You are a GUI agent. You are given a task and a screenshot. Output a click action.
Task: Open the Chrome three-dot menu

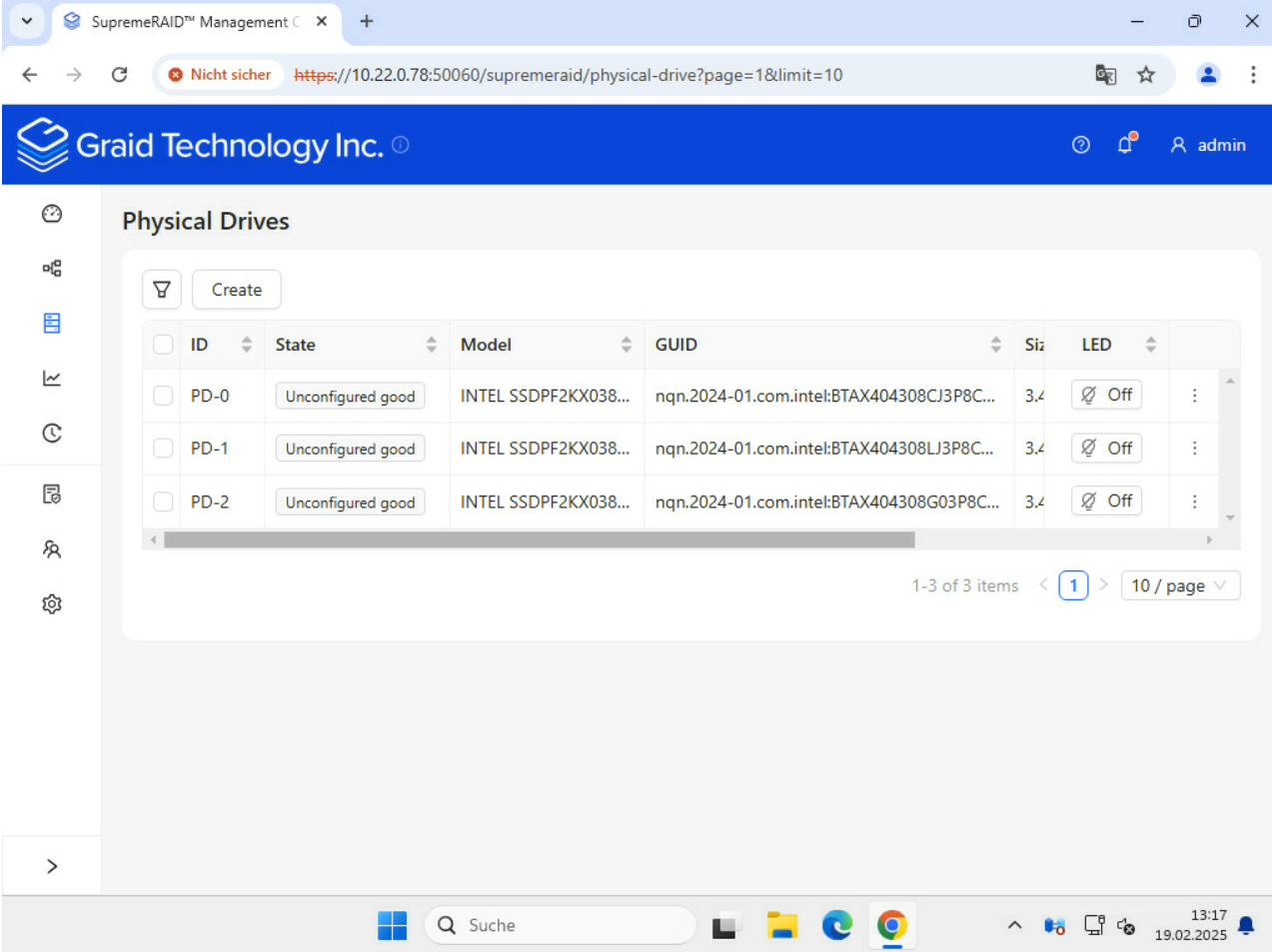(x=1253, y=75)
